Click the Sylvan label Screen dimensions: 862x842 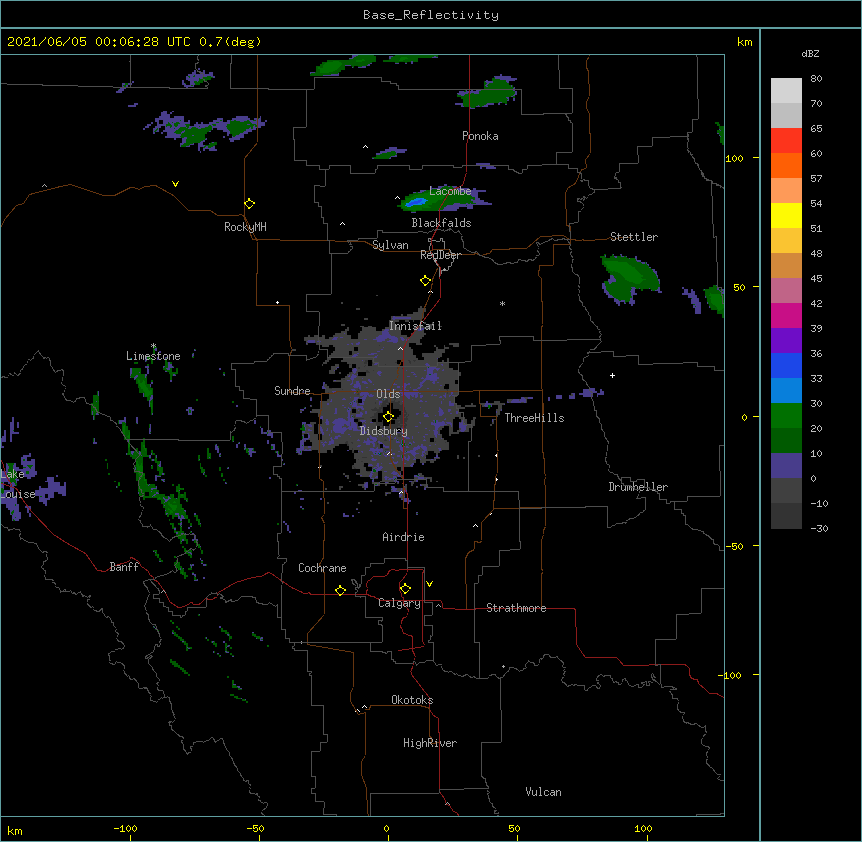pos(390,245)
